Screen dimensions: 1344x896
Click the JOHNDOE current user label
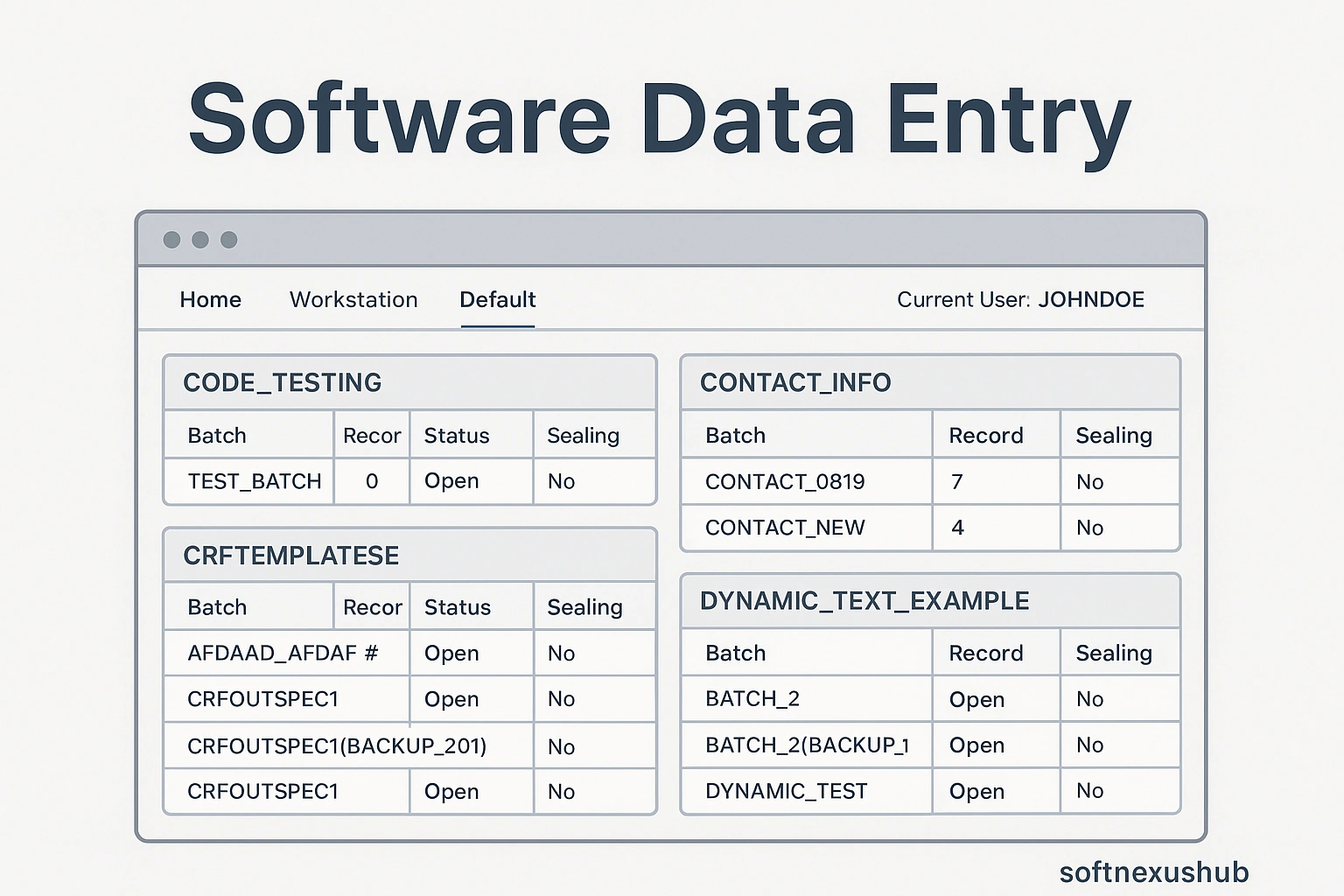pyautogui.click(x=1090, y=299)
